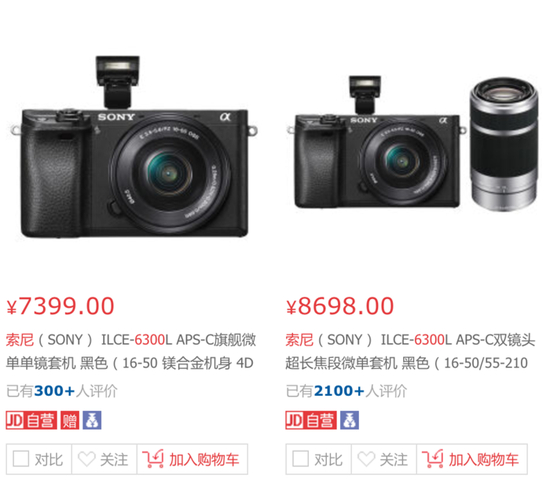Click heart icon to follow the ¥8698 camera
Image resolution: width=550 pixels, height=490 pixels.
366,459
